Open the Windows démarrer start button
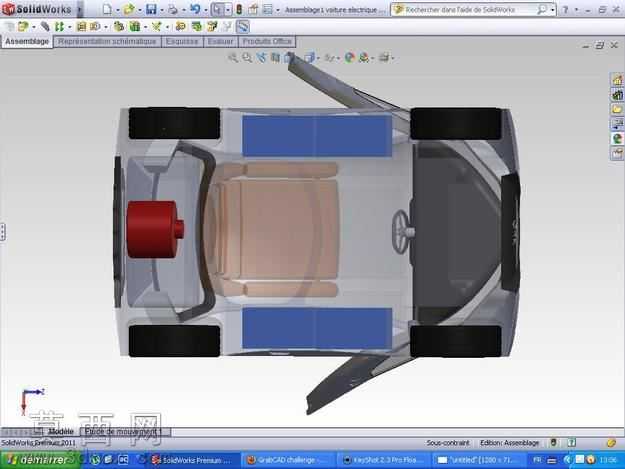This screenshot has height=469, width=625. point(39,460)
